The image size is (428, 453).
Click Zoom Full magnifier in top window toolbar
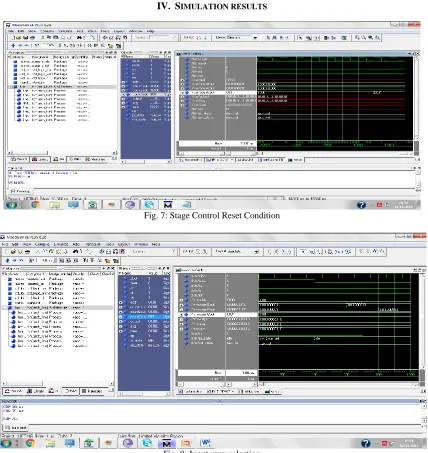(x=370, y=38)
